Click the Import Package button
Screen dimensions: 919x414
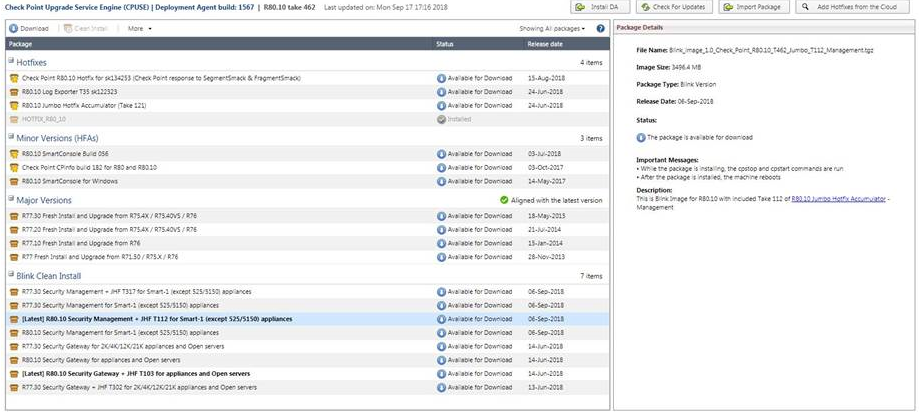click(754, 7)
